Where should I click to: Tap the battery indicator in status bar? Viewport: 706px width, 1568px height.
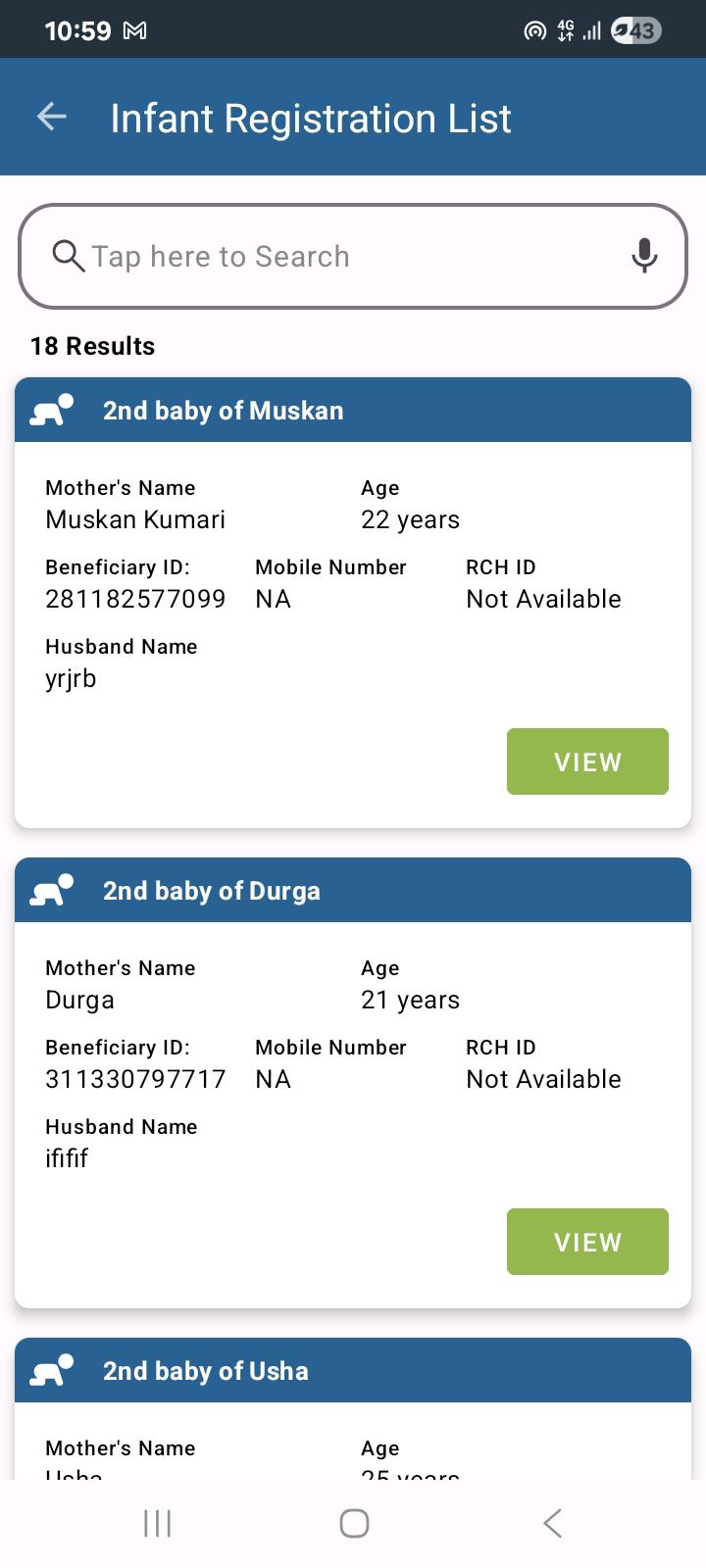click(x=635, y=31)
